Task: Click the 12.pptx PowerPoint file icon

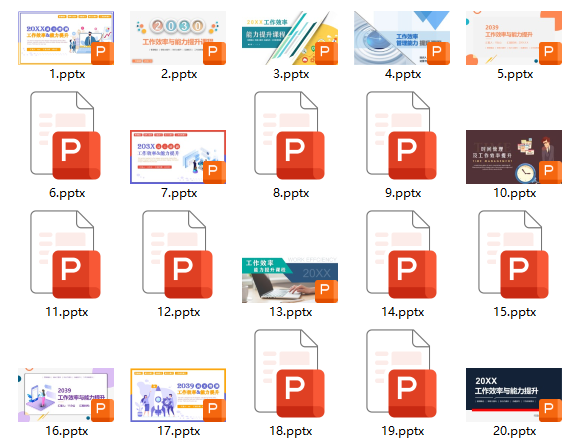Action: (x=178, y=254)
